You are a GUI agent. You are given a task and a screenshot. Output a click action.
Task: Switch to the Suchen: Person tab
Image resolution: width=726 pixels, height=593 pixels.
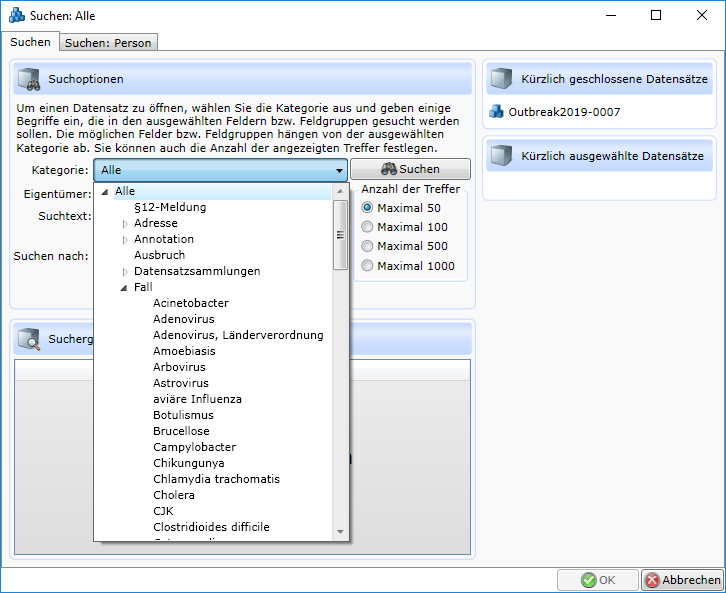[108, 43]
